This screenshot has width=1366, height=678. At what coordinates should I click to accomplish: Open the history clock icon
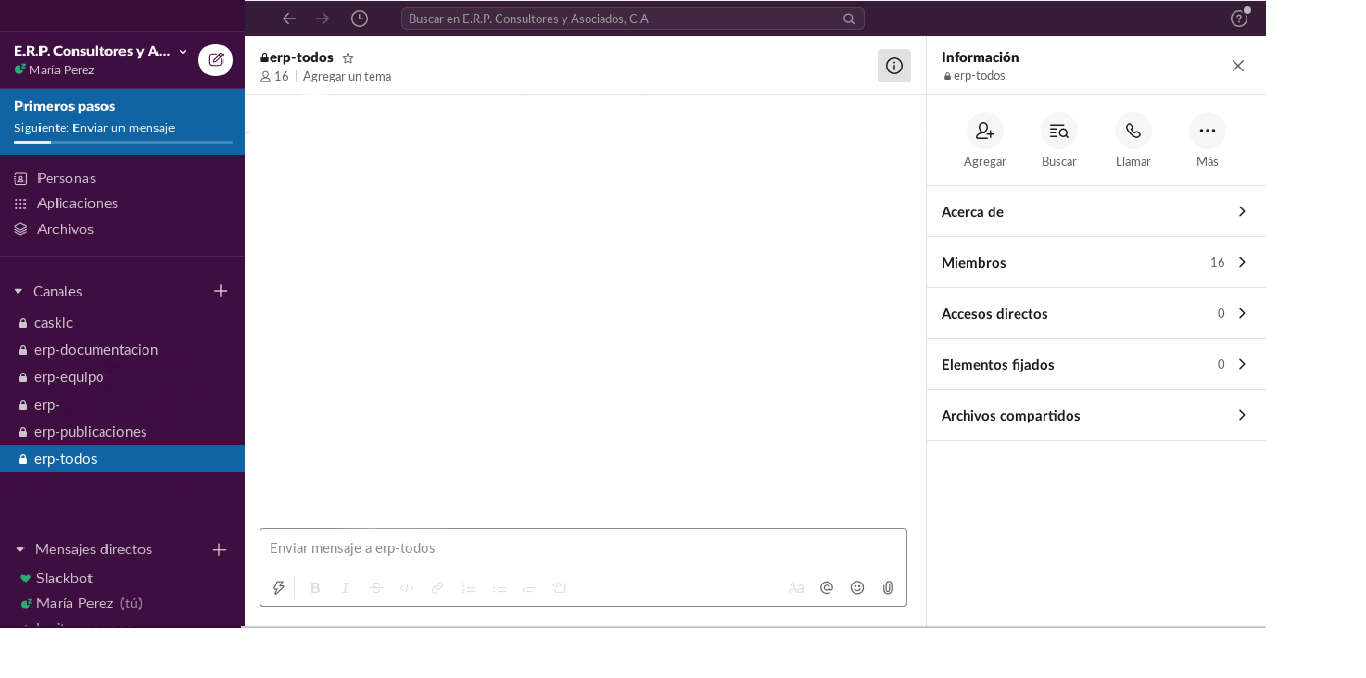[x=359, y=18]
